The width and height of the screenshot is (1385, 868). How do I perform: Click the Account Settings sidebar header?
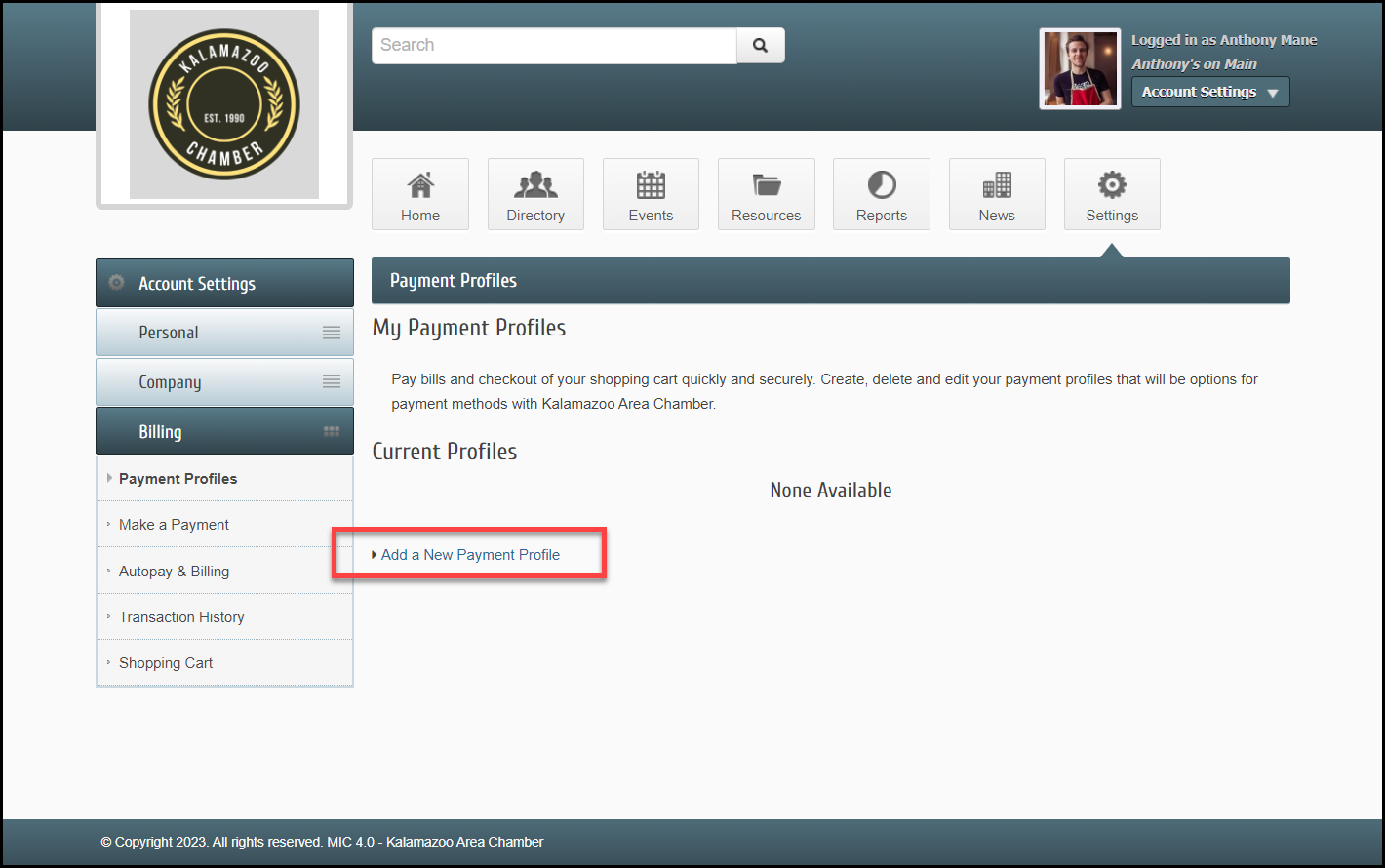pyautogui.click(x=224, y=283)
